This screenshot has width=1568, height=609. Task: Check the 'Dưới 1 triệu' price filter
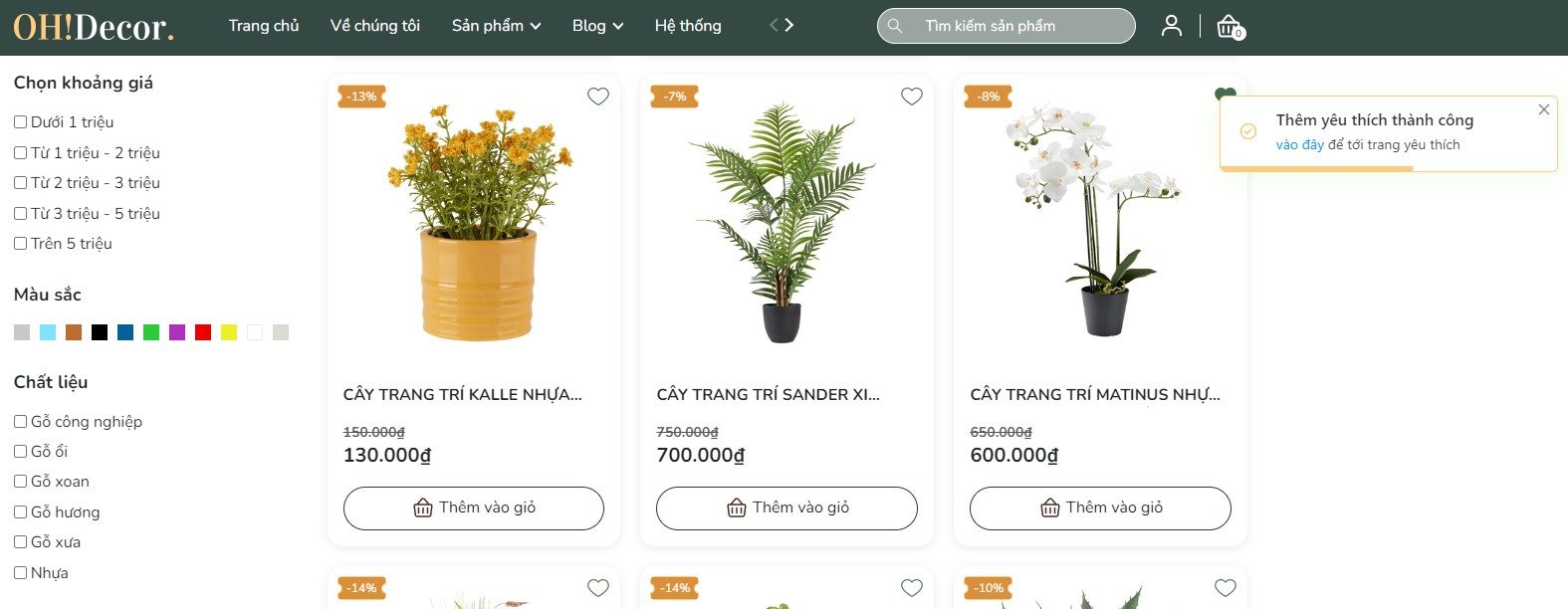20,122
